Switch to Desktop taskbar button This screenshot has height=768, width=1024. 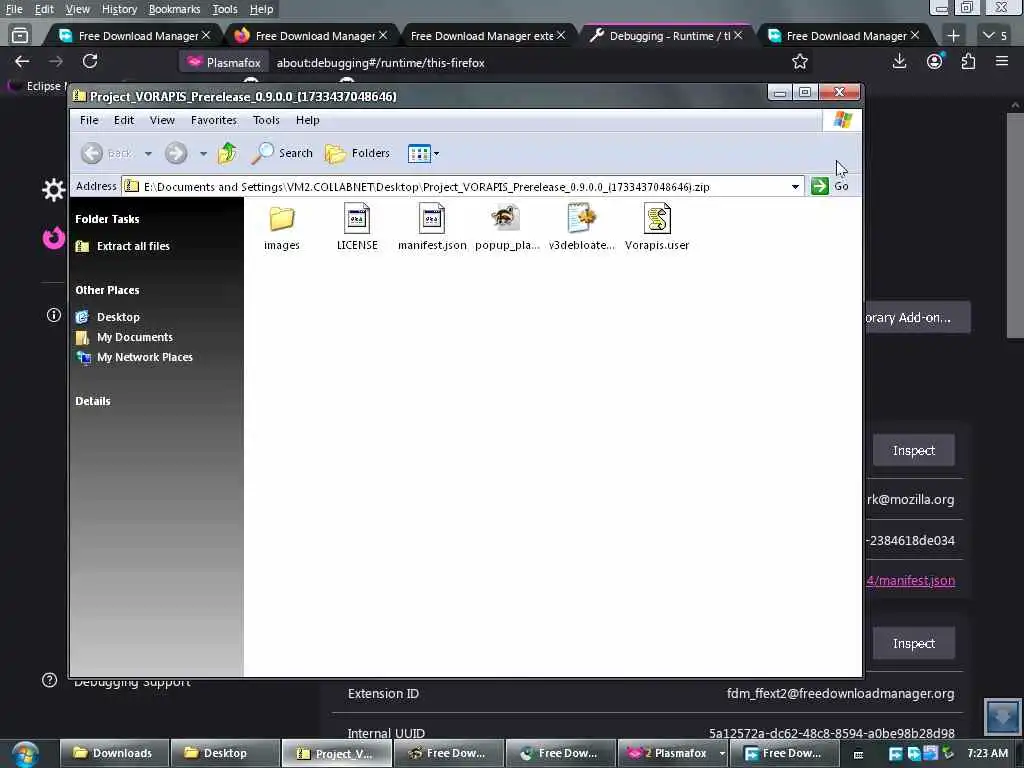click(225, 754)
